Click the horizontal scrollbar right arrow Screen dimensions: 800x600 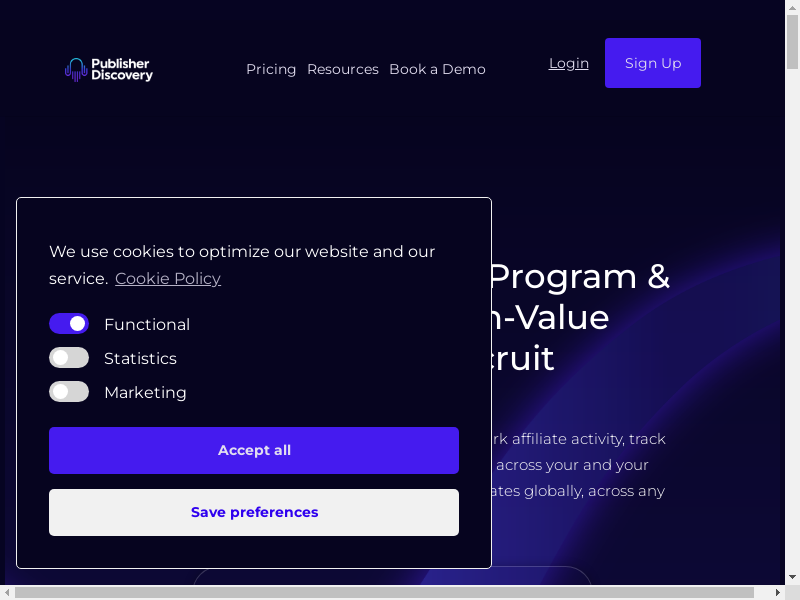click(776, 592)
